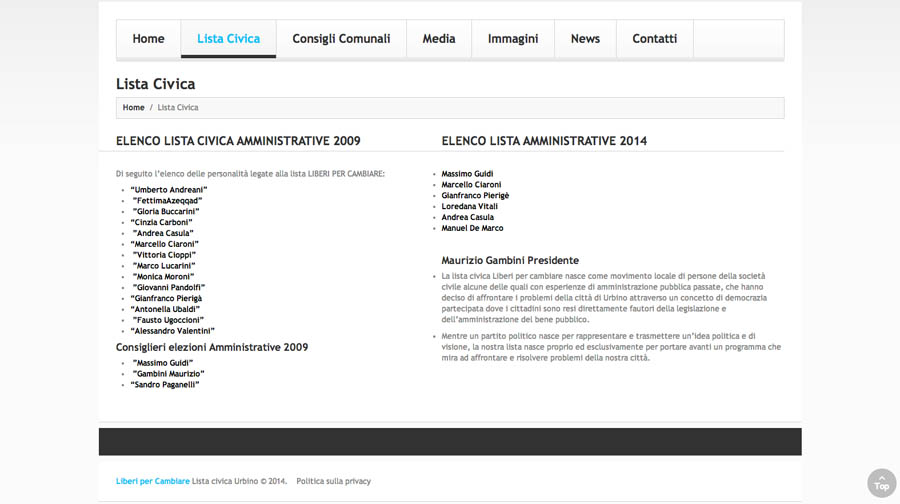Jump back using the Top button
The width and height of the screenshot is (900, 504).
(x=882, y=483)
